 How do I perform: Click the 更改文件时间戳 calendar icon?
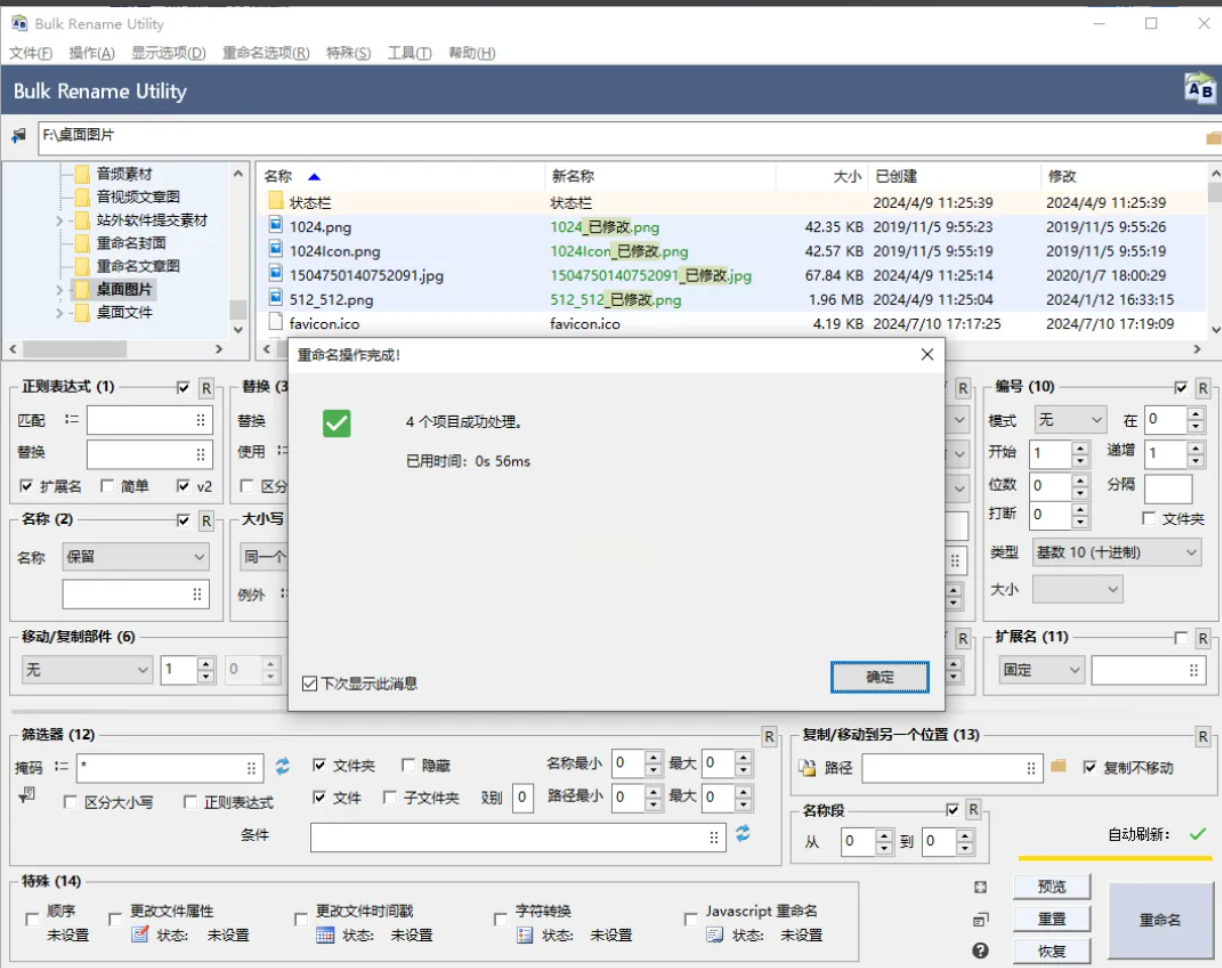[325, 935]
